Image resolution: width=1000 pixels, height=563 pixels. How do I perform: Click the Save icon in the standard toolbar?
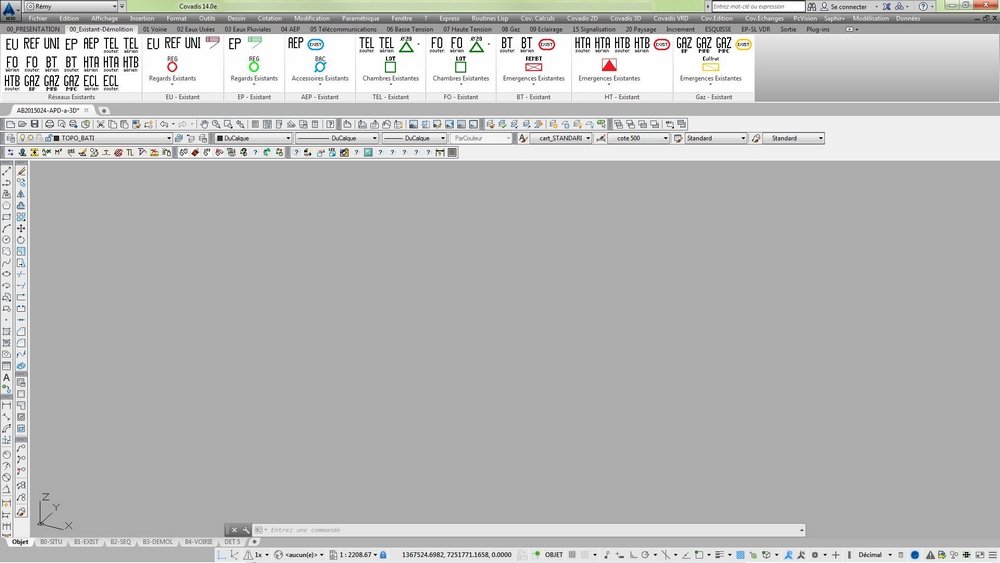pos(34,124)
